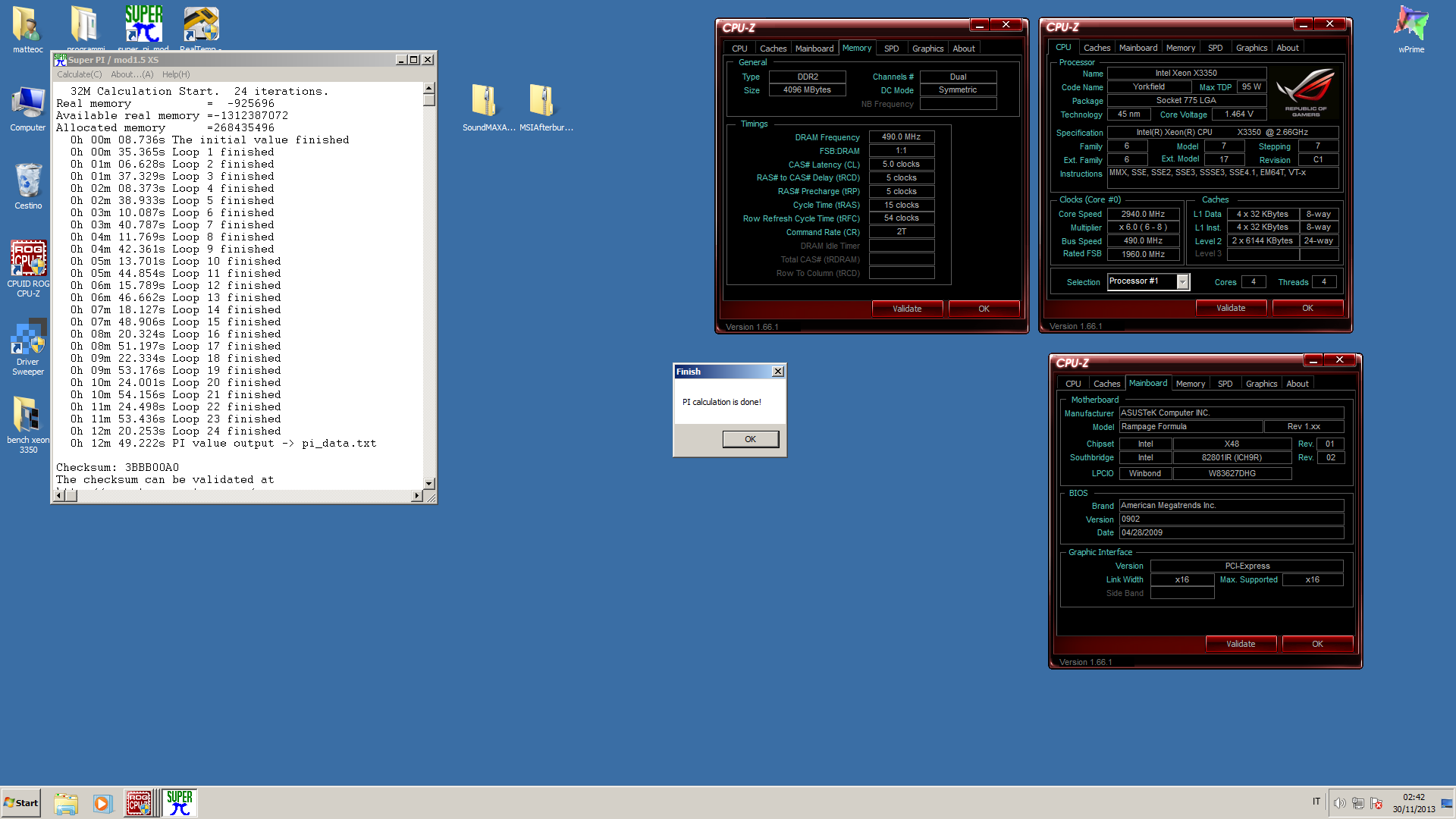The width and height of the screenshot is (1456, 819).
Task: Open the Start menu
Action: [21, 803]
